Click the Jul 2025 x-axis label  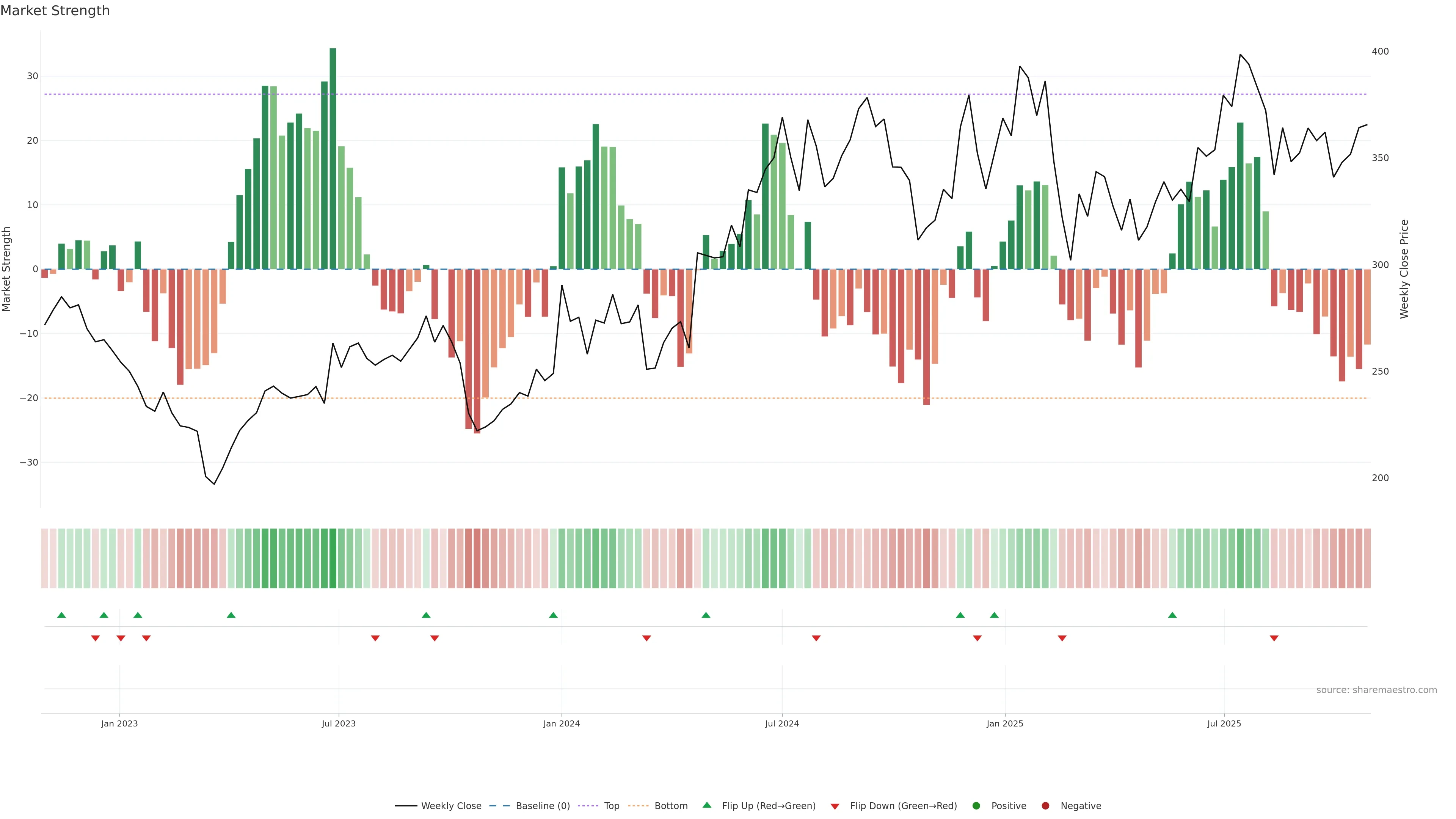coord(1224,723)
